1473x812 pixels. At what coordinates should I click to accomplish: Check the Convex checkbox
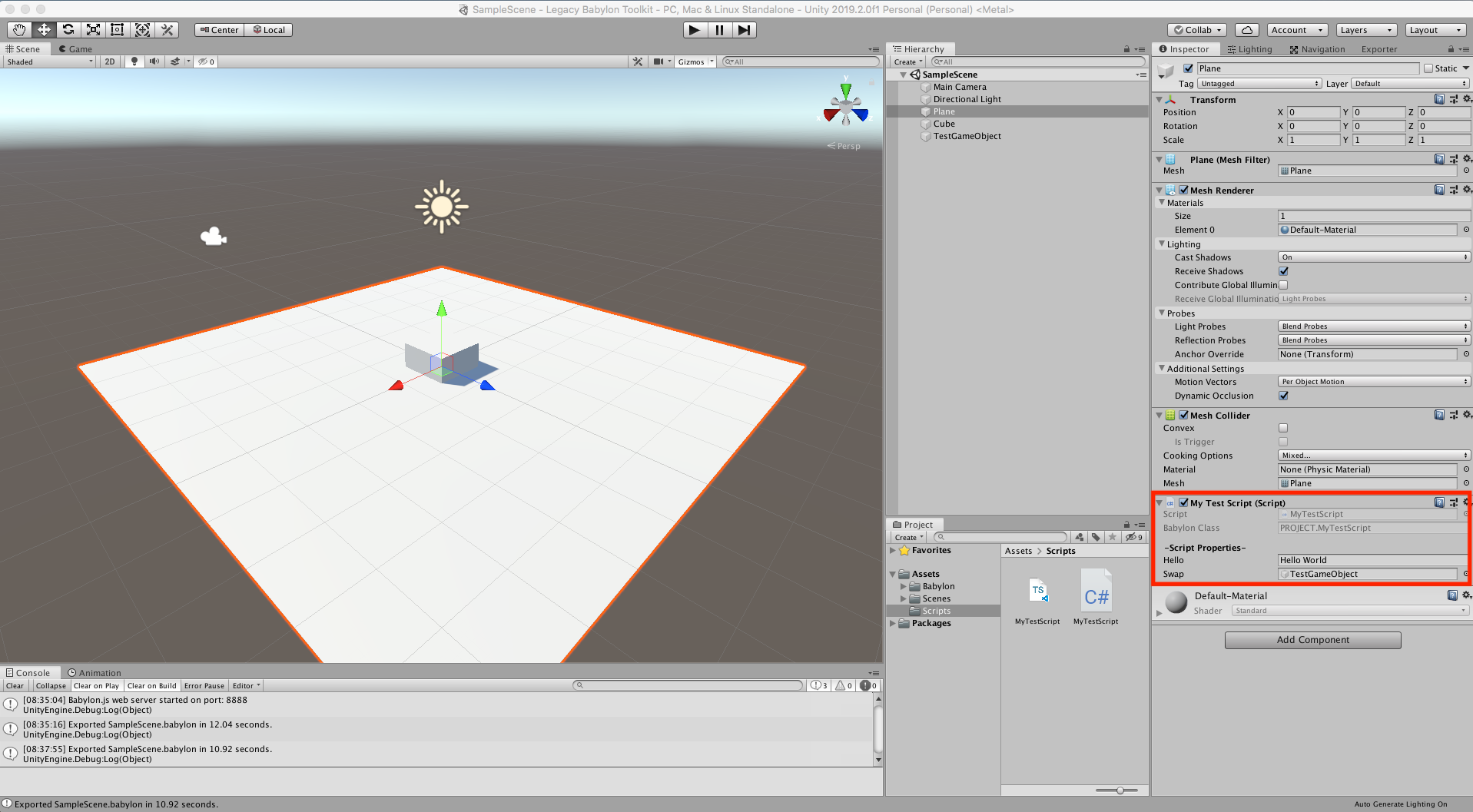pos(1283,428)
